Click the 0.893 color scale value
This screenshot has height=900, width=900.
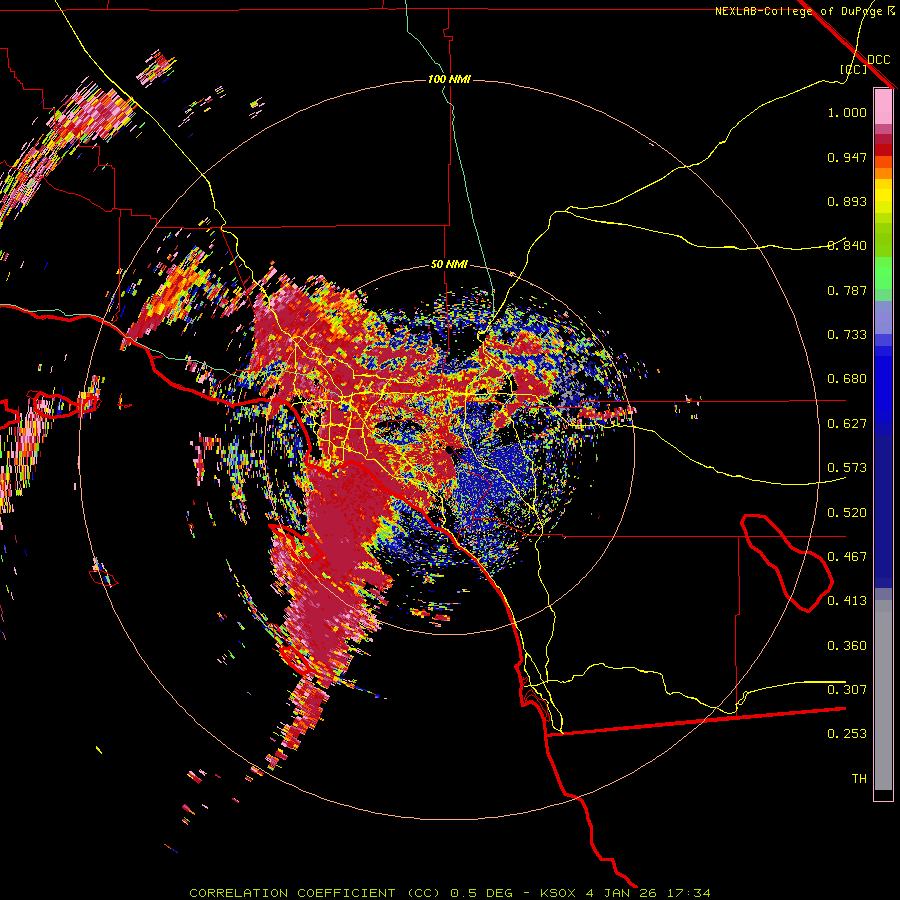tap(847, 201)
